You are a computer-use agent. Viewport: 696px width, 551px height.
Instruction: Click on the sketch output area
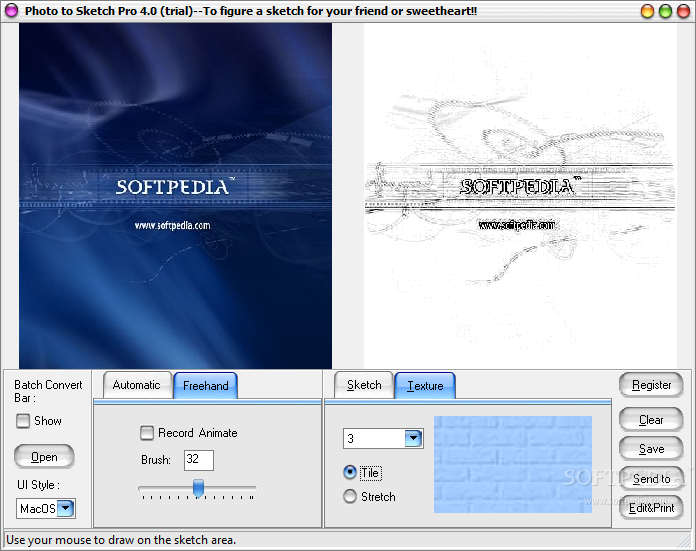click(520, 196)
